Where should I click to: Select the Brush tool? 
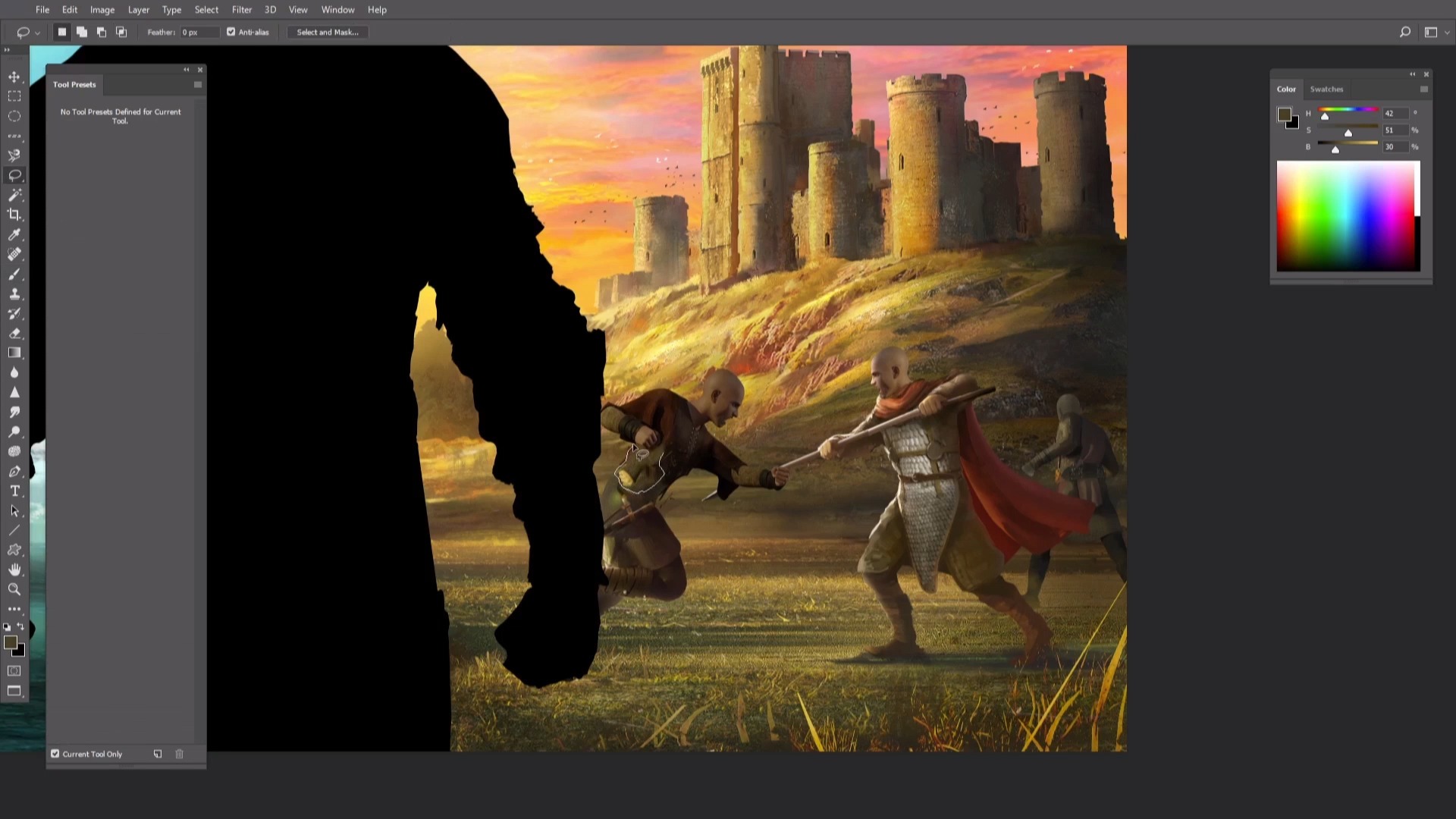point(14,274)
